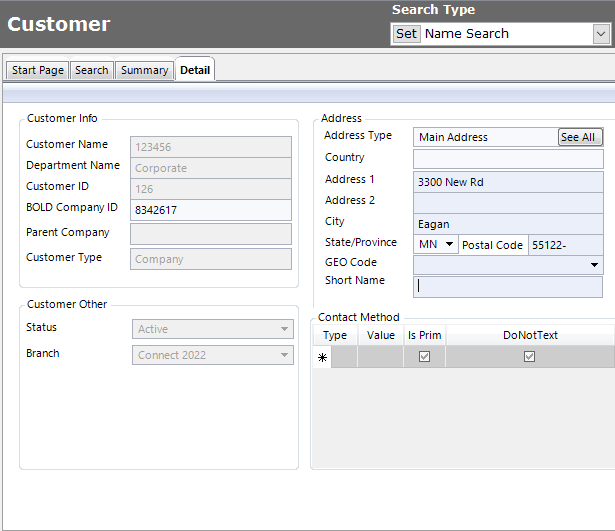Image resolution: width=615 pixels, height=531 pixels.
Task: Click the Value column header
Action: [380, 335]
